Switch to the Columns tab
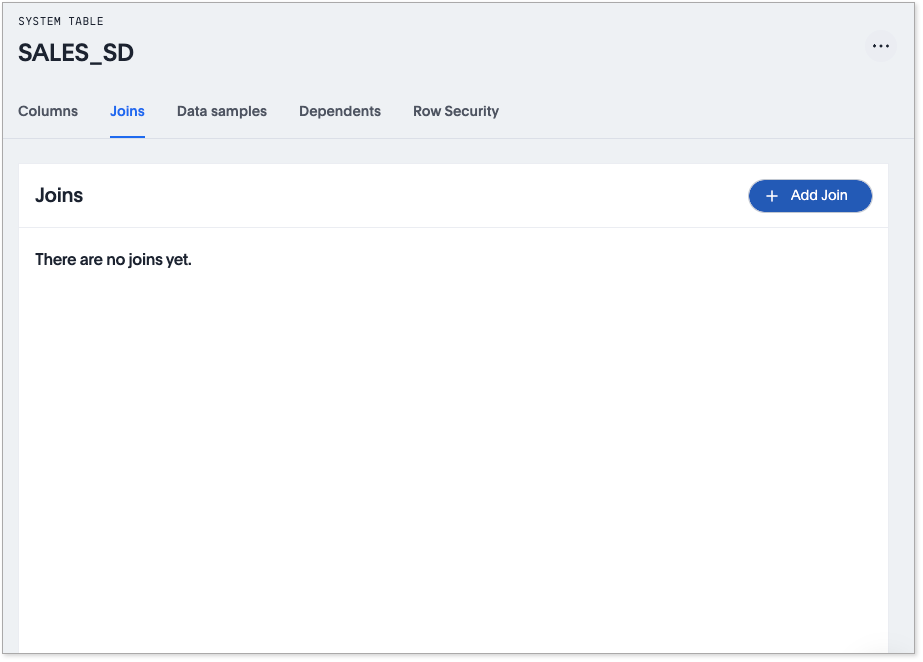The image size is (923, 662). [48, 111]
